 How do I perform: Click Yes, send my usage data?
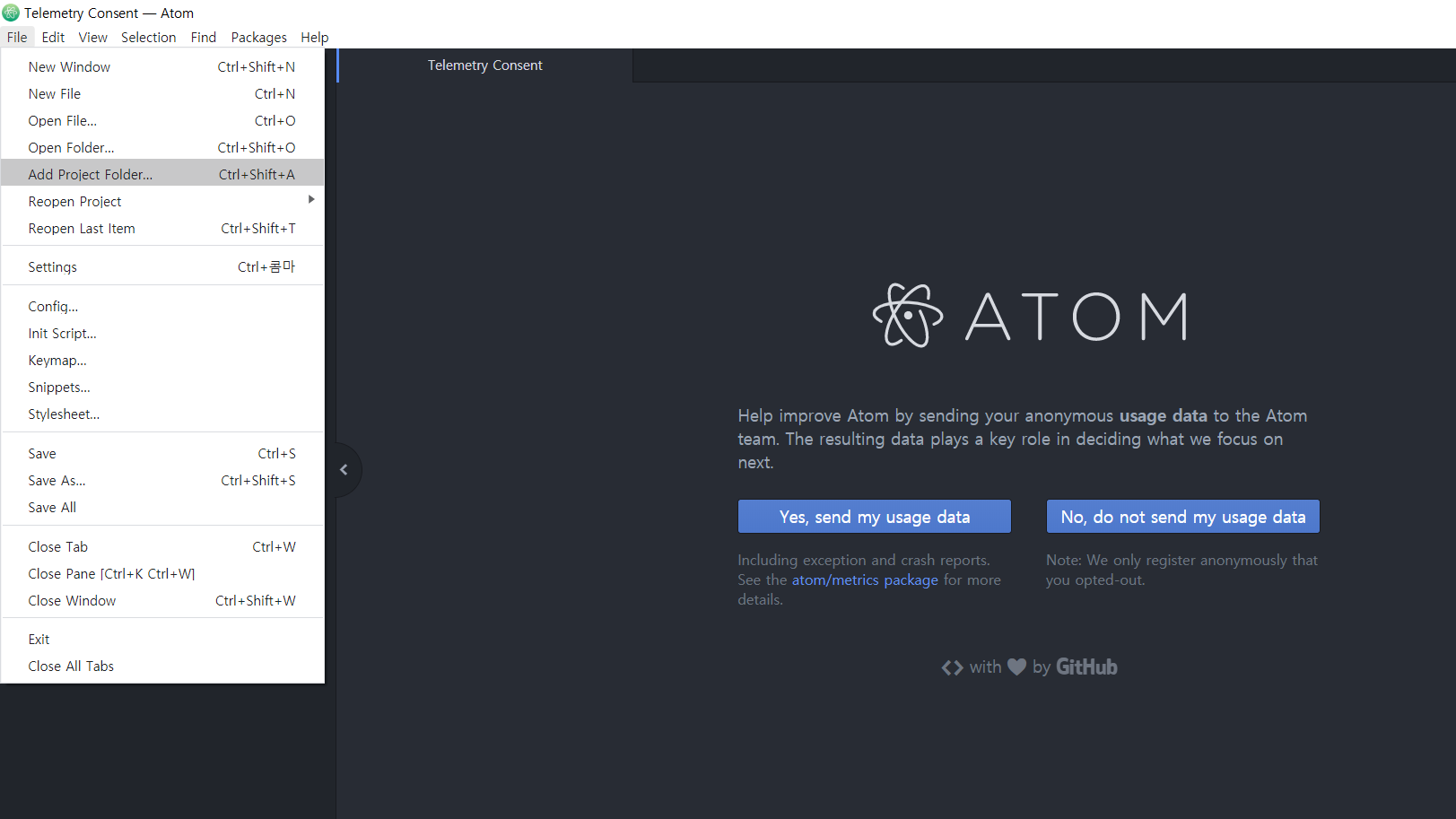coord(875,517)
